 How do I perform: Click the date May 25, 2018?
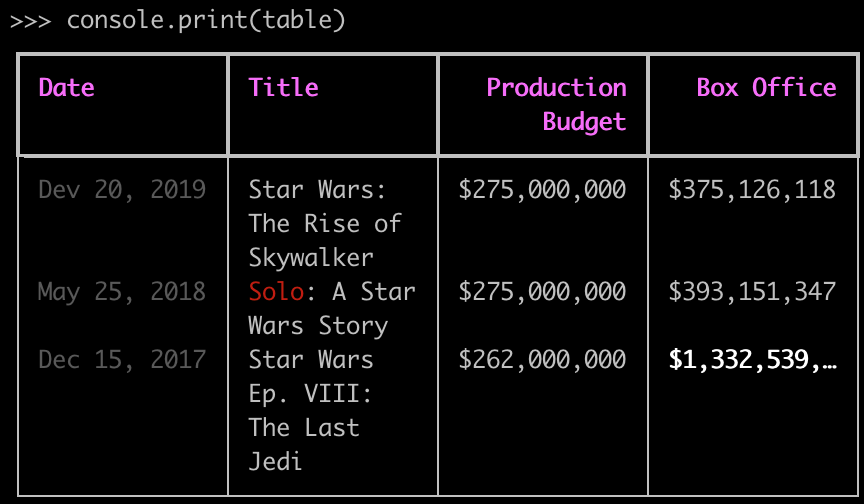click(x=122, y=292)
